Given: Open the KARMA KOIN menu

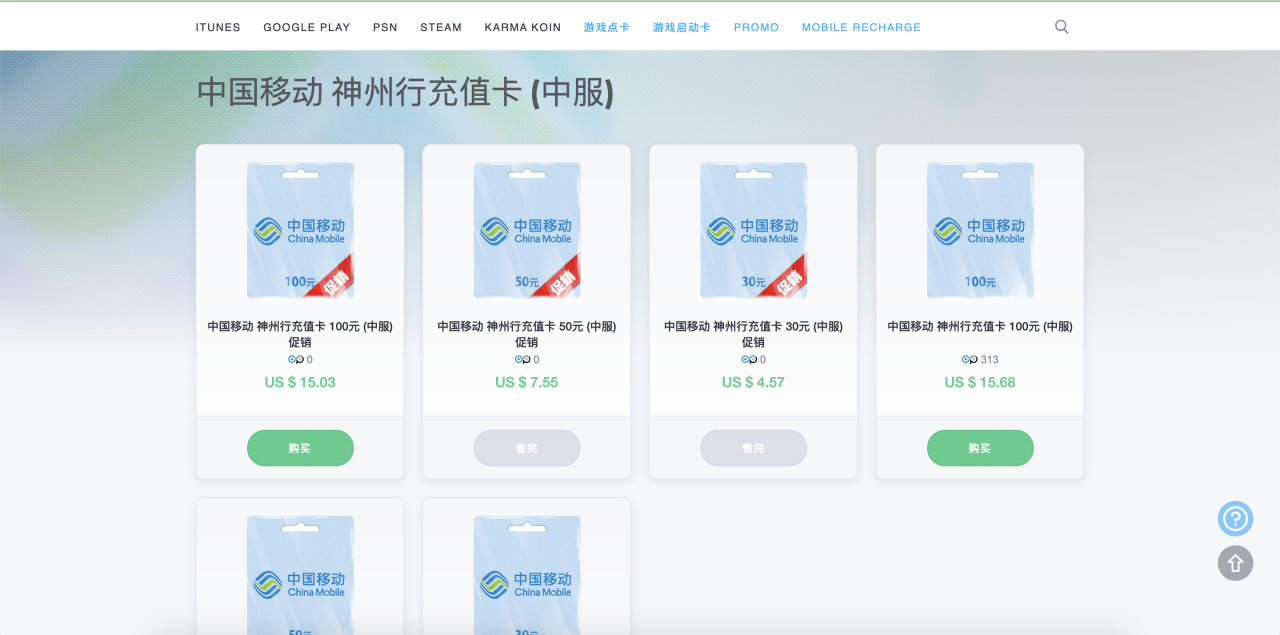Looking at the screenshot, I should [523, 27].
